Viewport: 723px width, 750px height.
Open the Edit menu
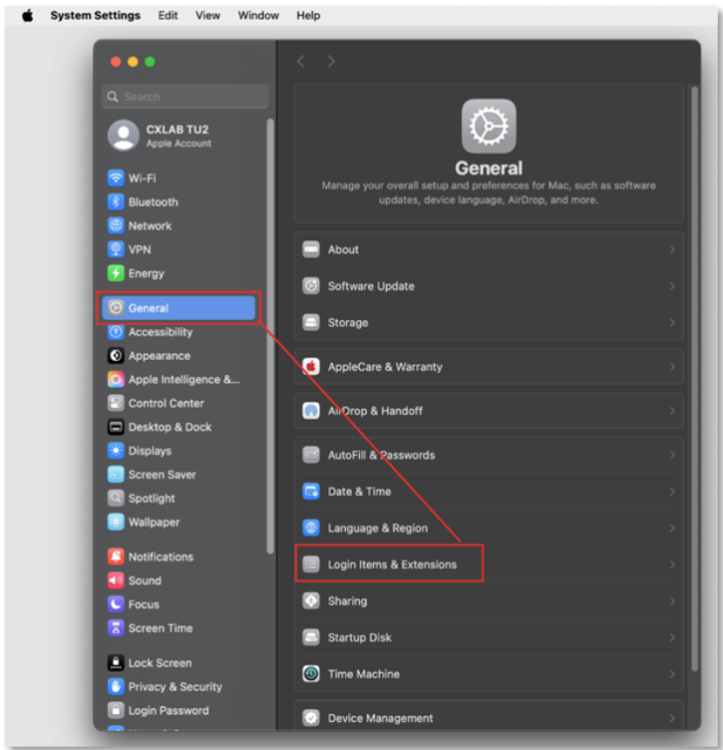coord(168,16)
